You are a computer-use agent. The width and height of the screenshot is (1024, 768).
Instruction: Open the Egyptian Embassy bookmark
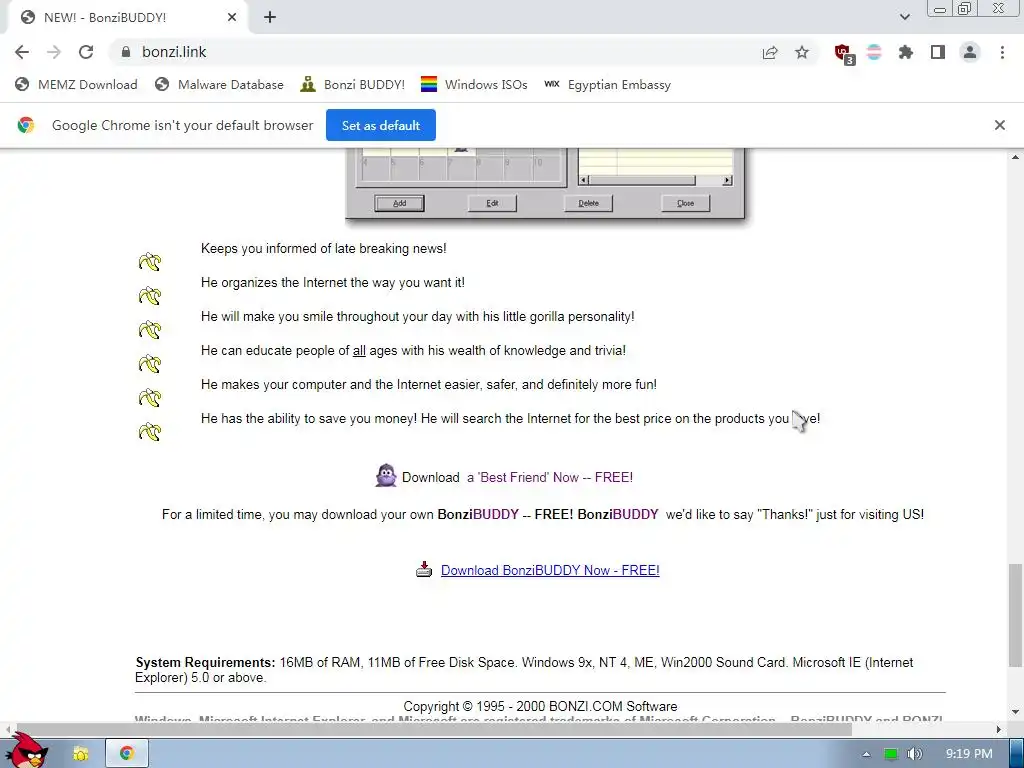pyautogui.click(x=607, y=84)
